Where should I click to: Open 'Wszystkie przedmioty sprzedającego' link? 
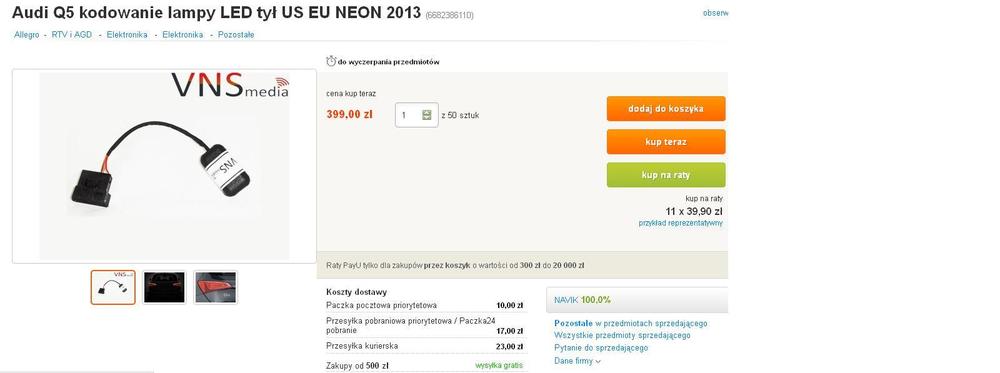coord(622,335)
